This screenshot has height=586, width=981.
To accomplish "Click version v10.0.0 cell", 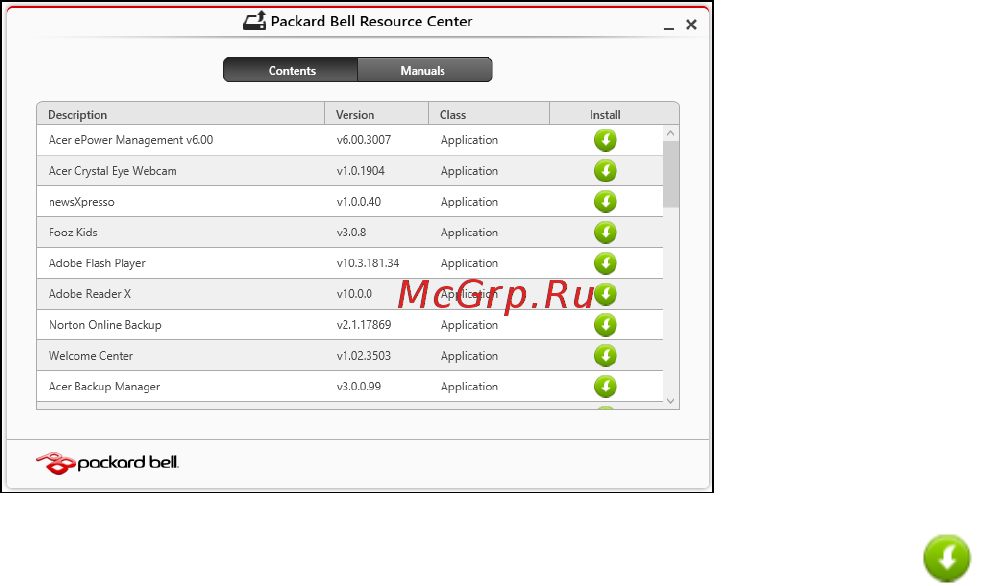I will (x=354, y=294).
